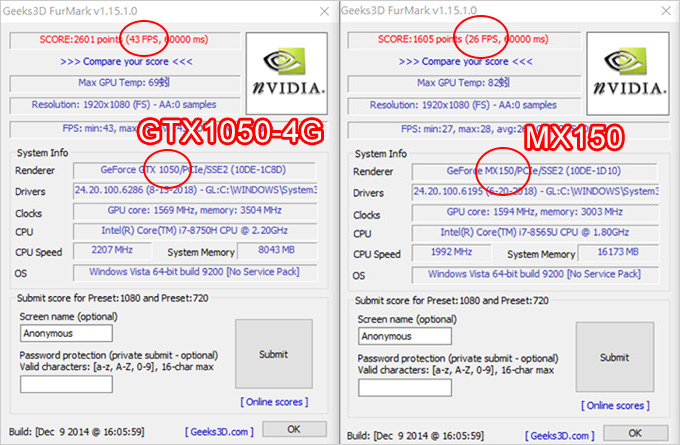
Task: Click Max GPU Temp: 82 field
Action: pyautogui.click(x=464, y=83)
